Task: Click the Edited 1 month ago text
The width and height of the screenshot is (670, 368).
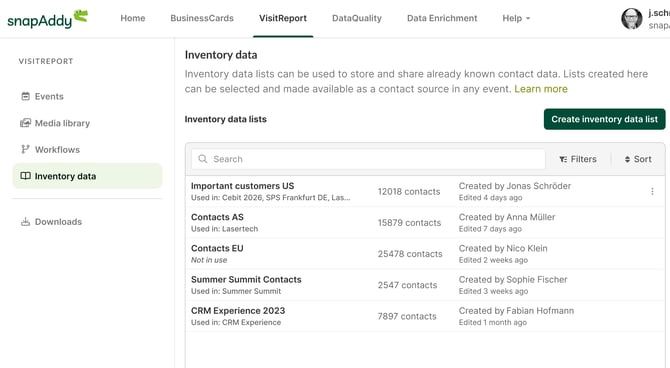Action: pos(493,322)
